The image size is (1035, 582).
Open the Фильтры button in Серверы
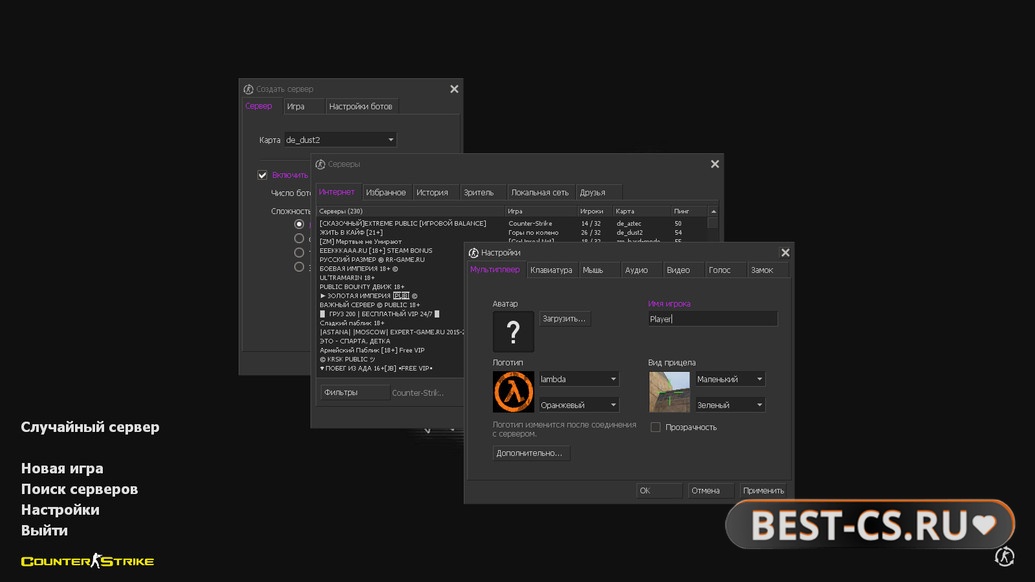[354, 392]
